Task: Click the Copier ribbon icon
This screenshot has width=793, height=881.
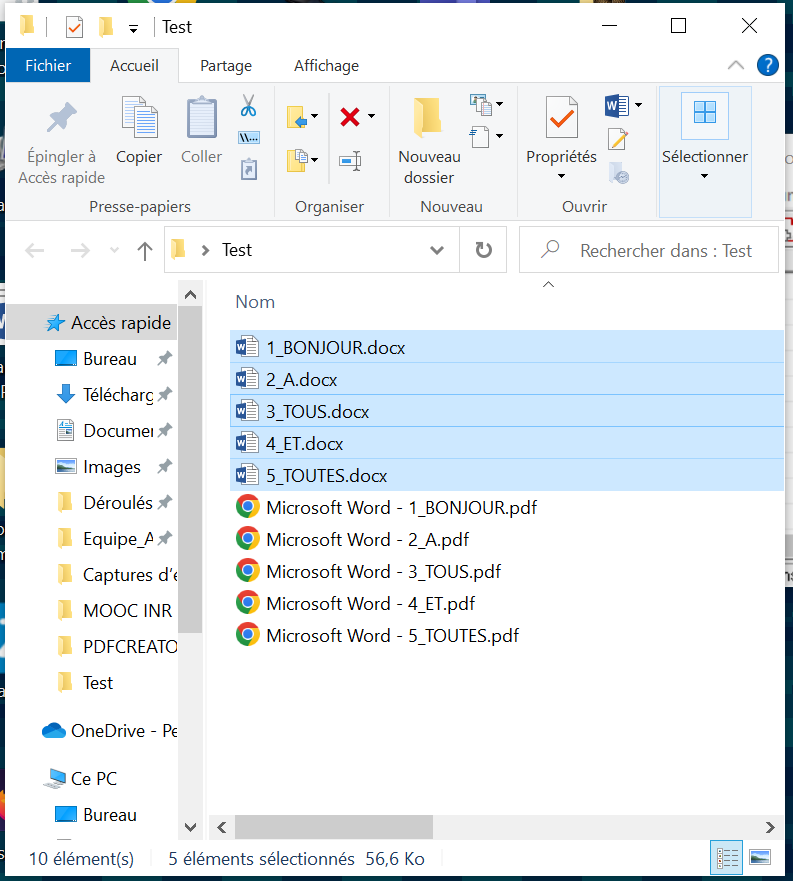Action: pos(139,118)
